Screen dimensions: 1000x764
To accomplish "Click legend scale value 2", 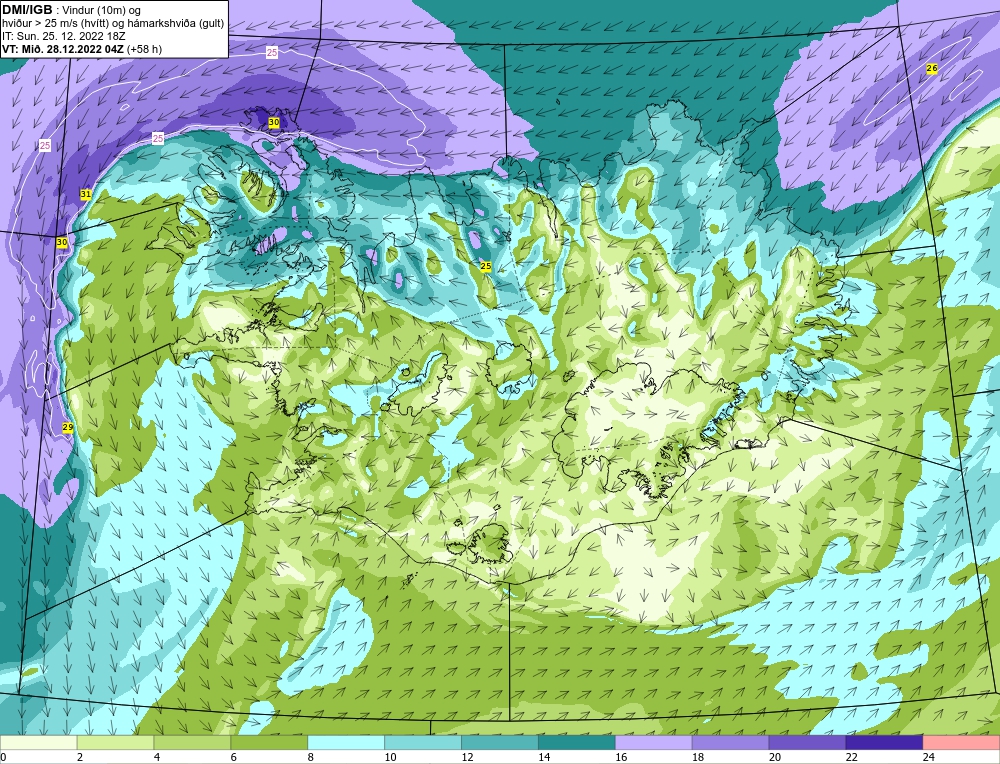I will 80,757.
